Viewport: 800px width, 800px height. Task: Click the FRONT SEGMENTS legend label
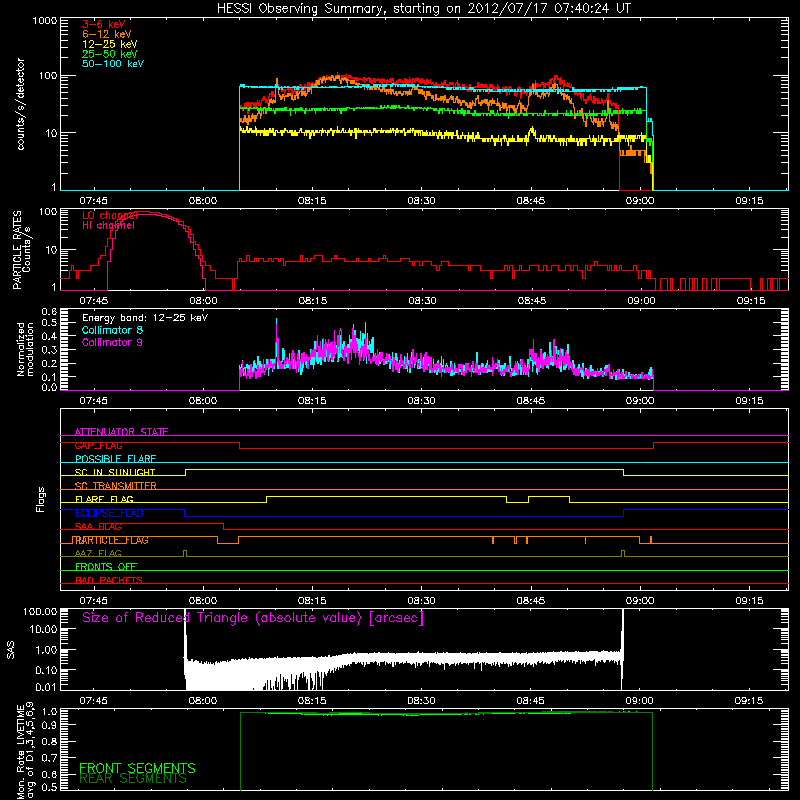point(137,768)
